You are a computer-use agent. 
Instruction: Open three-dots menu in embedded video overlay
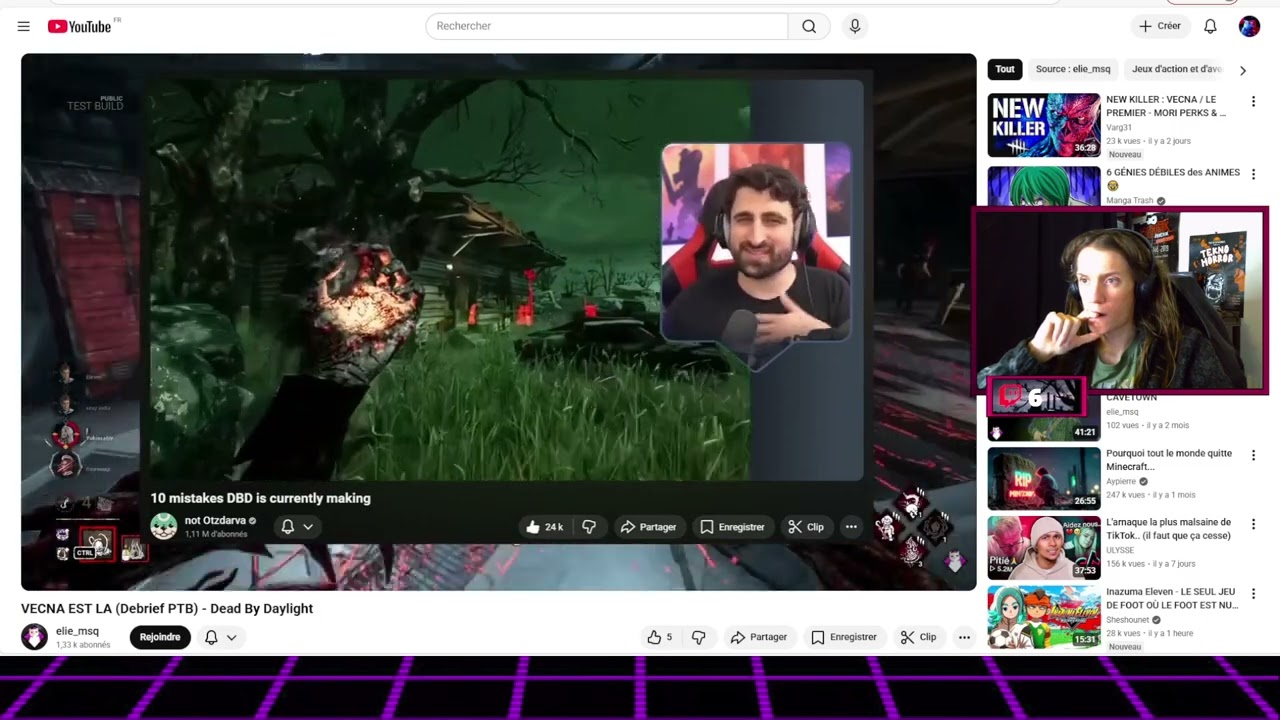[x=851, y=527]
